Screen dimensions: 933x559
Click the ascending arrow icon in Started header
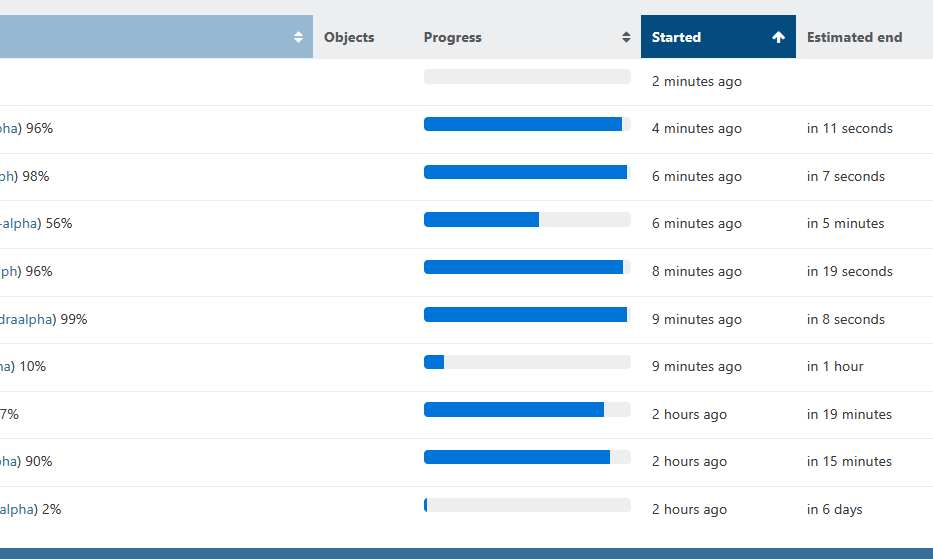pyautogui.click(x=778, y=37)
